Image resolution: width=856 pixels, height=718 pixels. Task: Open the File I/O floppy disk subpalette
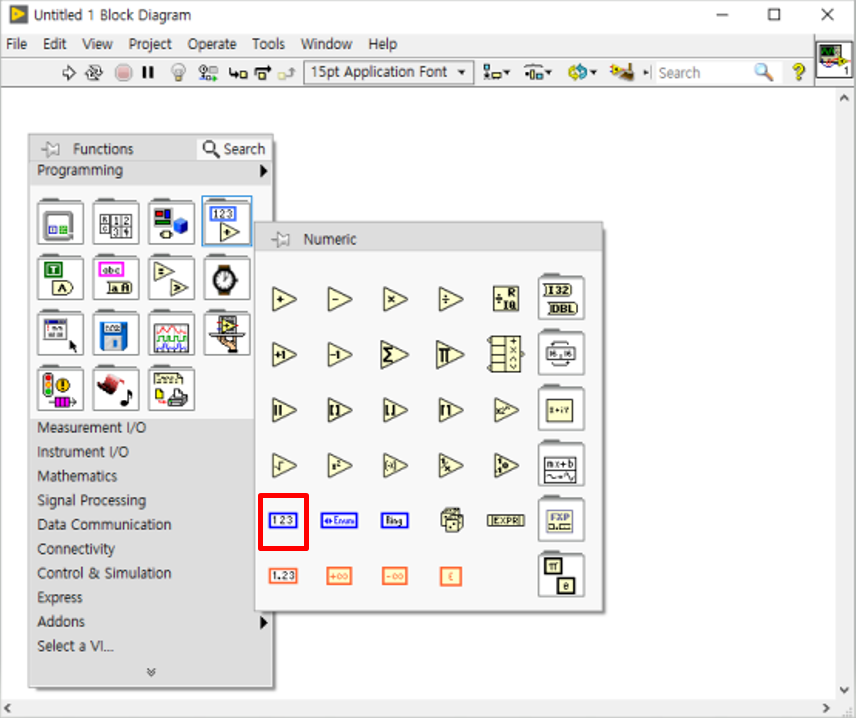pyautogui.click(x=116, y=333)
